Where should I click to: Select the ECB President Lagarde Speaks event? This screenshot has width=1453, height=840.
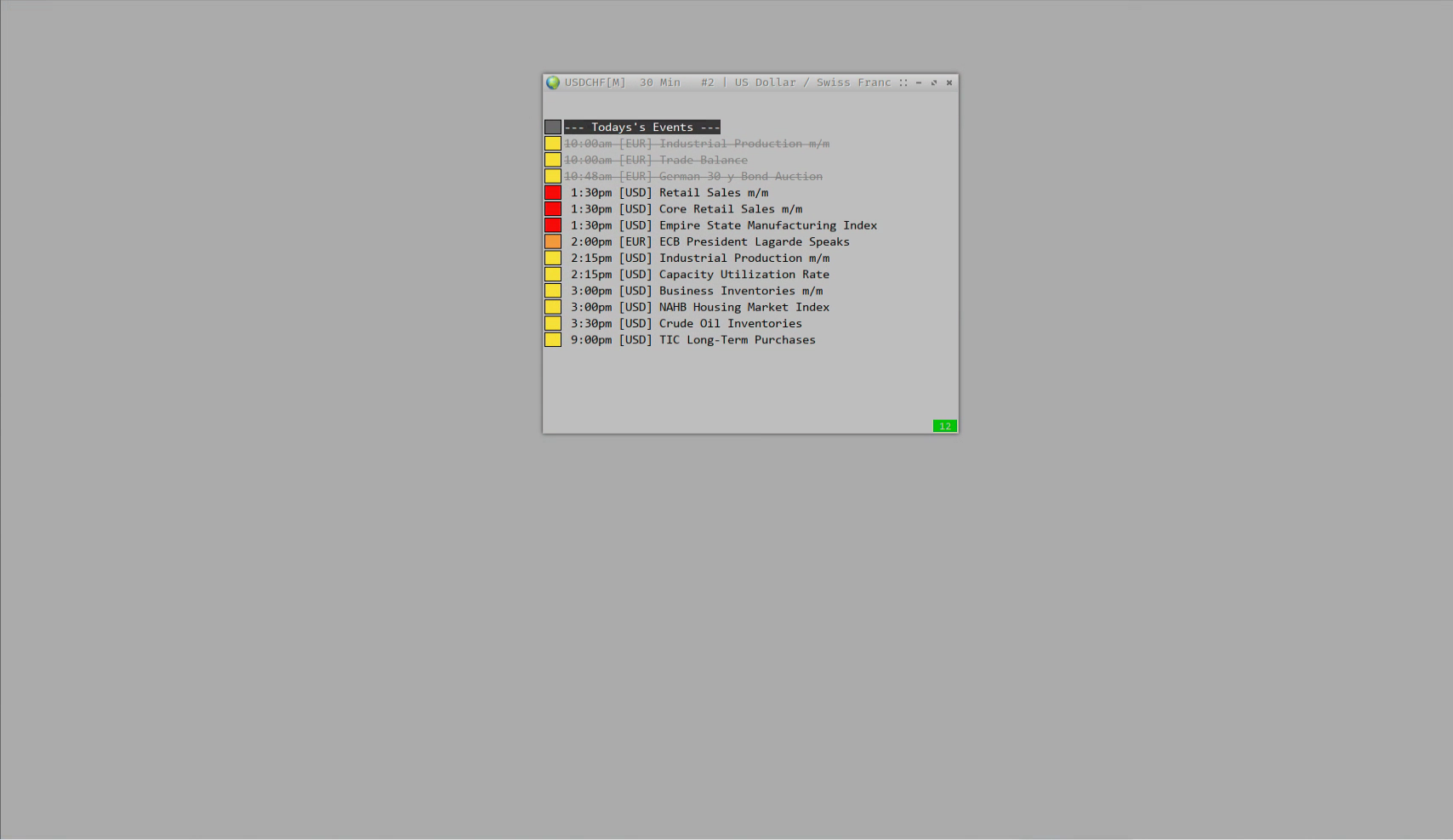point(710,241)
